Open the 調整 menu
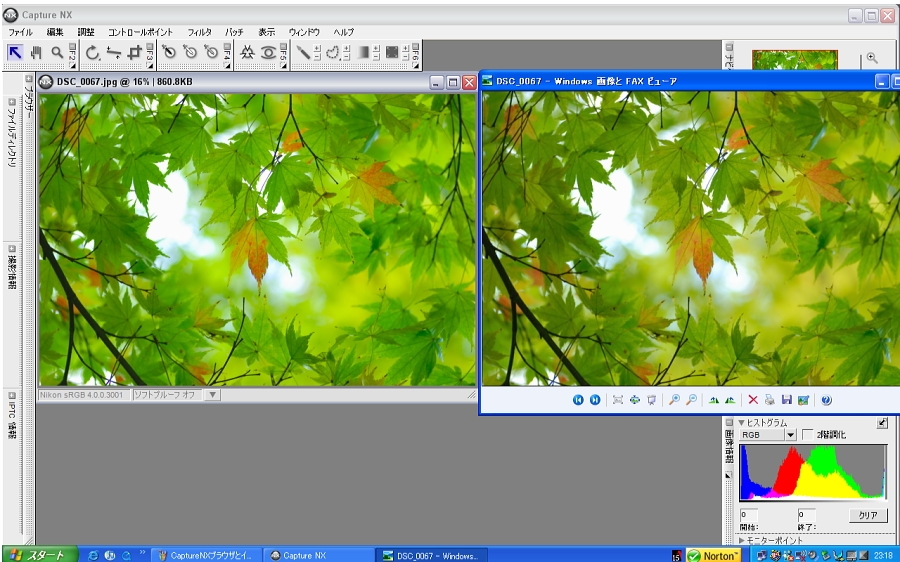This screenshot has height=562, width=900. coord(86,32)
